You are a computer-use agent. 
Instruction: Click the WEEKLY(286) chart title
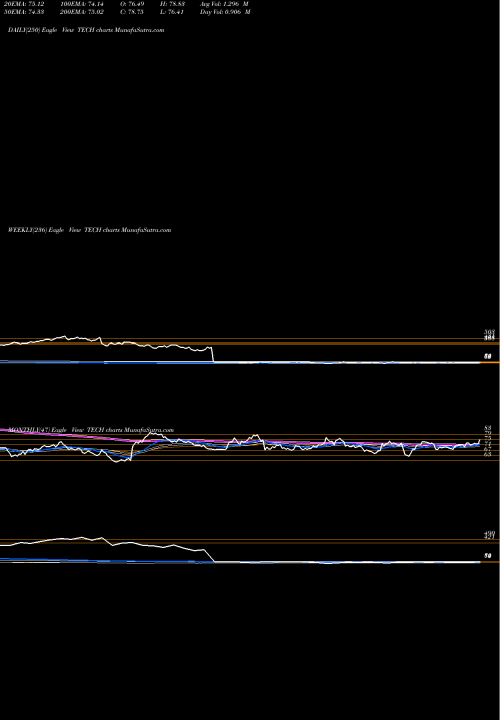pos(90,230)
